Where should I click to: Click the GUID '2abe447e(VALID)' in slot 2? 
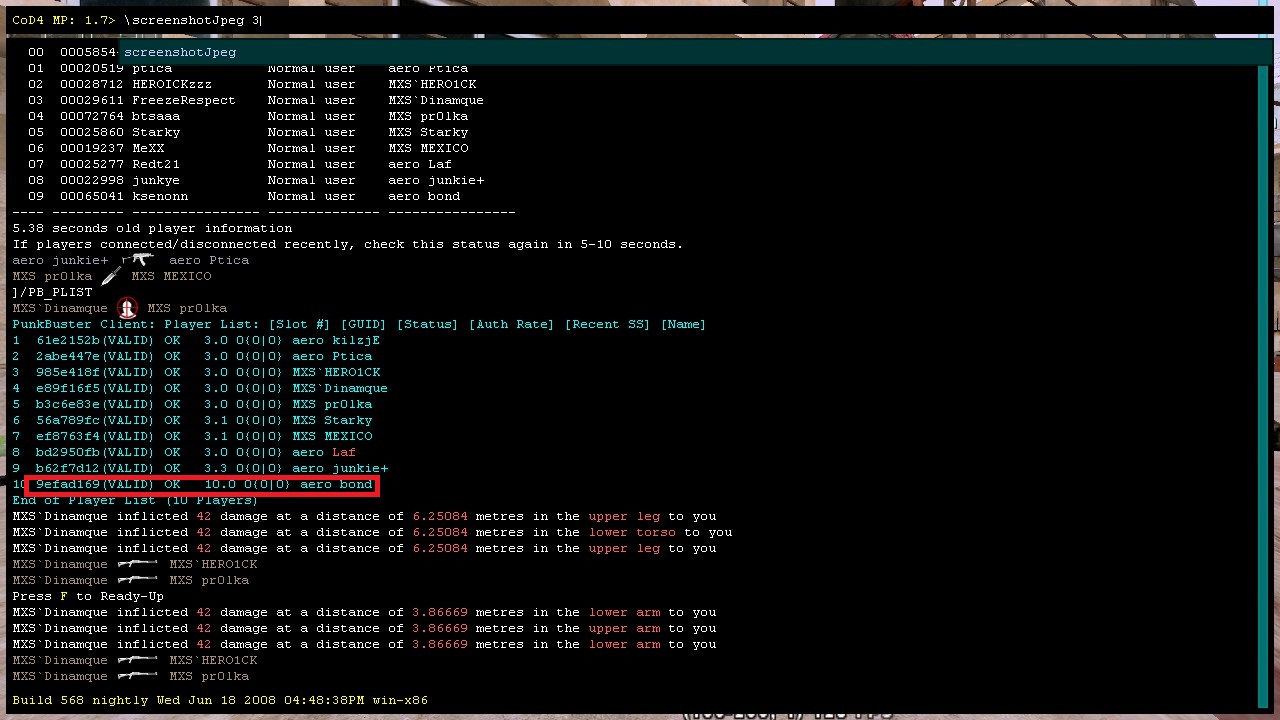[96, 356]
